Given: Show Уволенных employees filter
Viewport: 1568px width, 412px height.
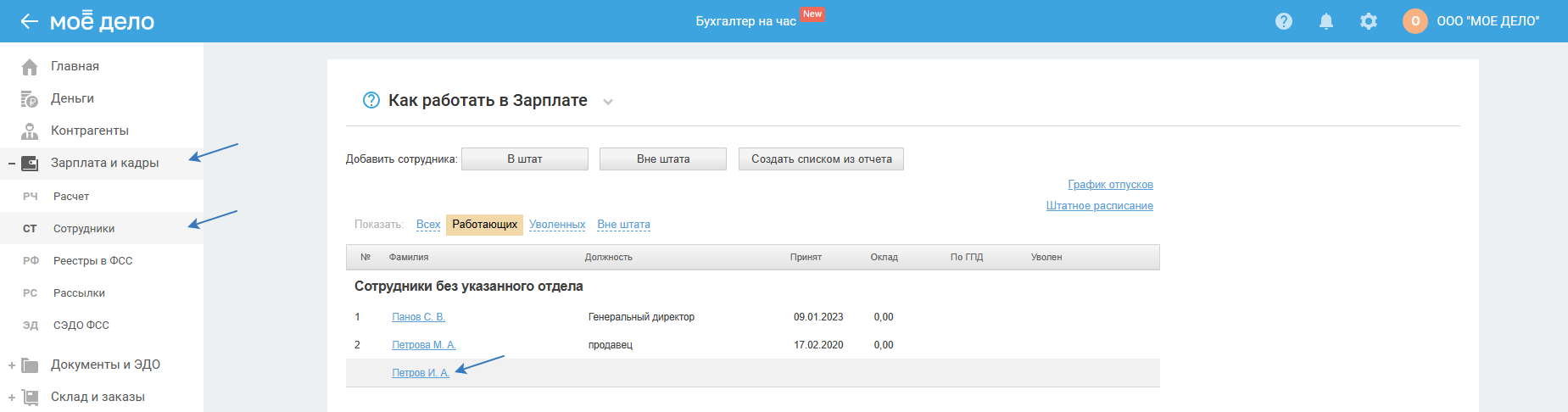Looking at the screenshot, I should (557, 225).
